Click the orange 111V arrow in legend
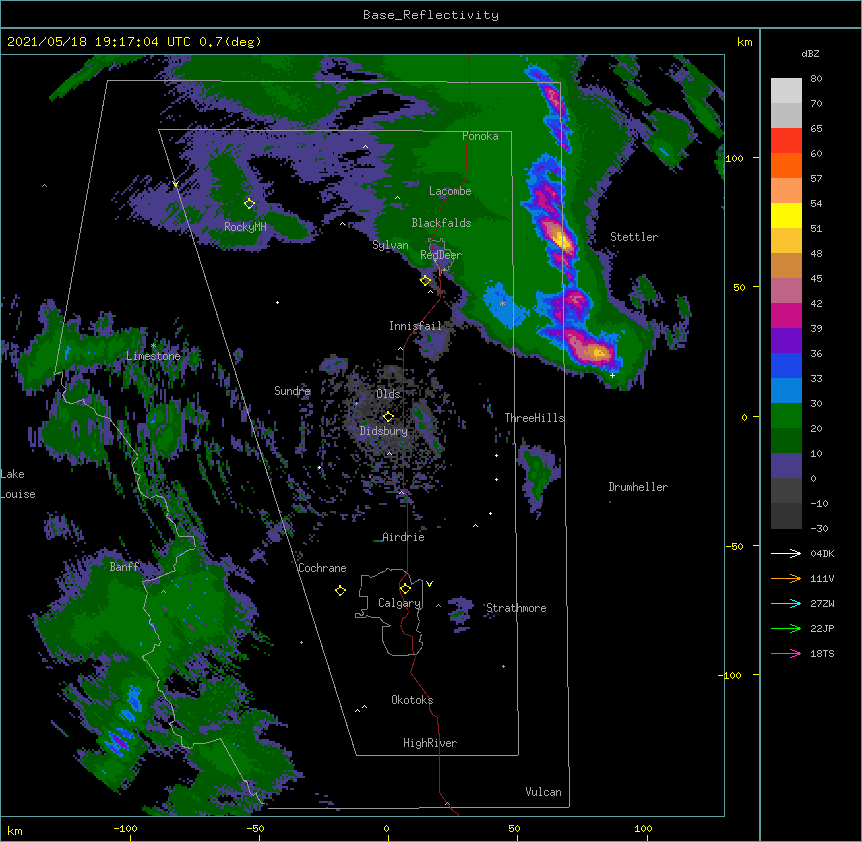 (x=786, y=578)
